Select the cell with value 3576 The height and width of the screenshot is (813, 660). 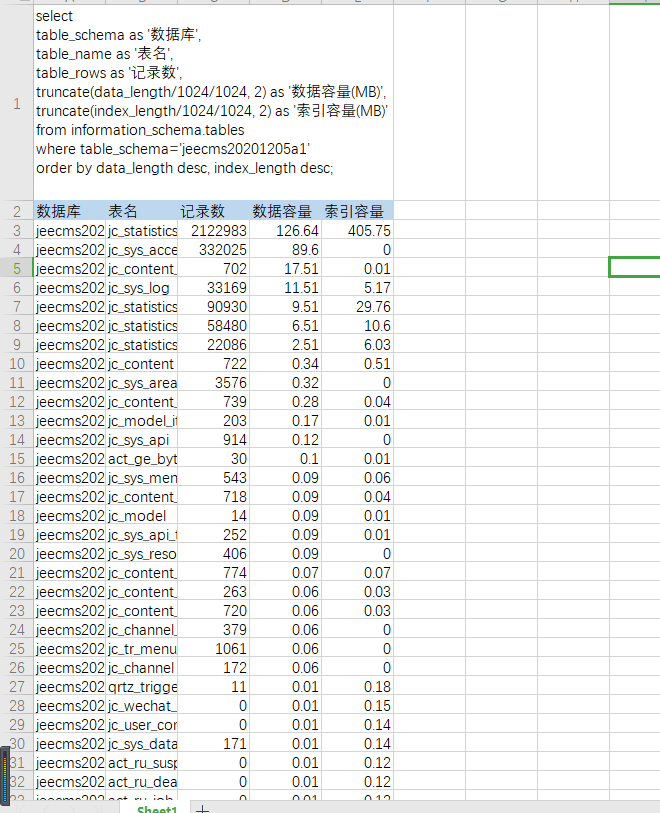click(214, 382)
